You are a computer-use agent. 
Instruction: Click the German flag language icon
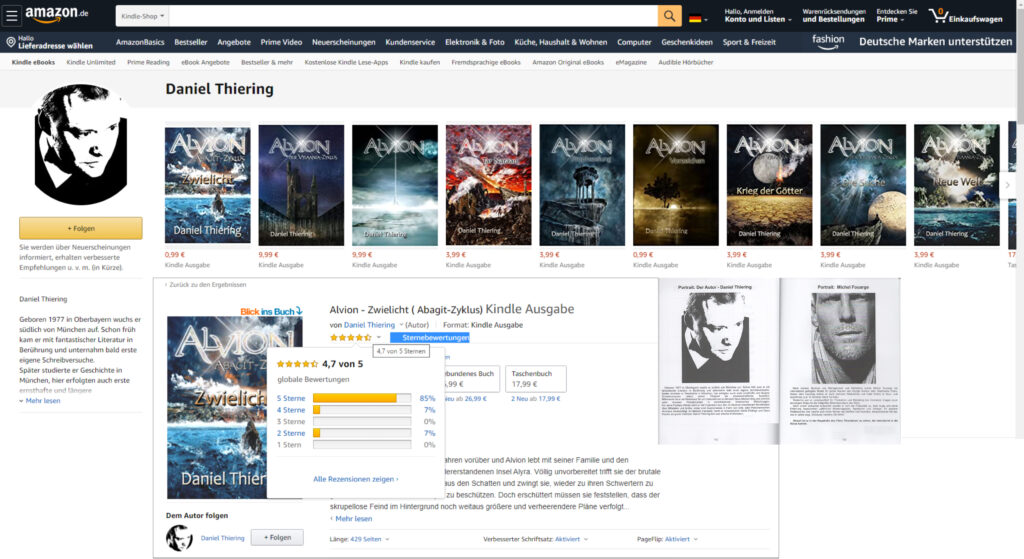[x=696, y=18]
